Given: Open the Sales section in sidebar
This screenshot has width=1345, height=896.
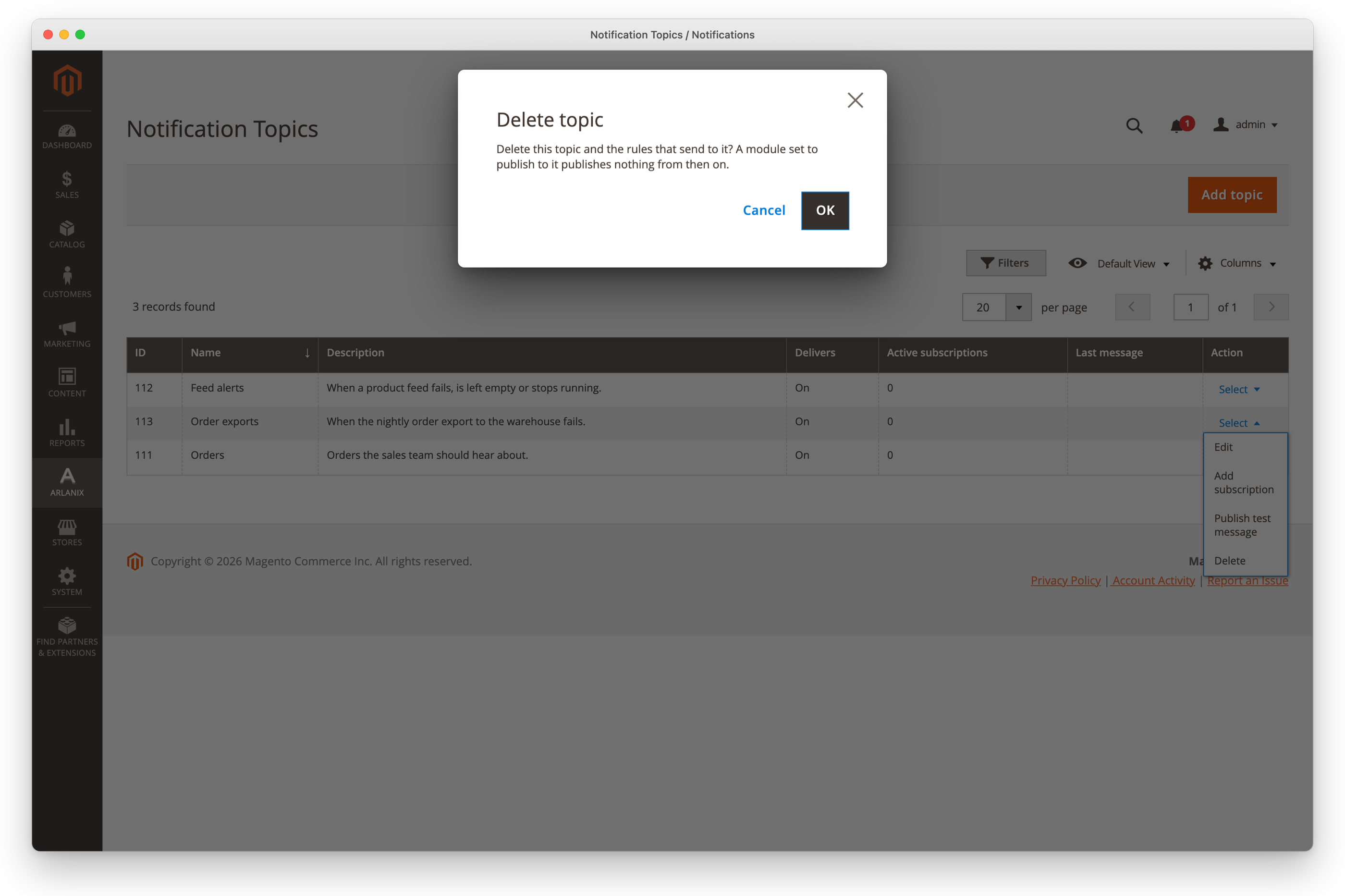Looking at the screenshot, I should 67,185.
